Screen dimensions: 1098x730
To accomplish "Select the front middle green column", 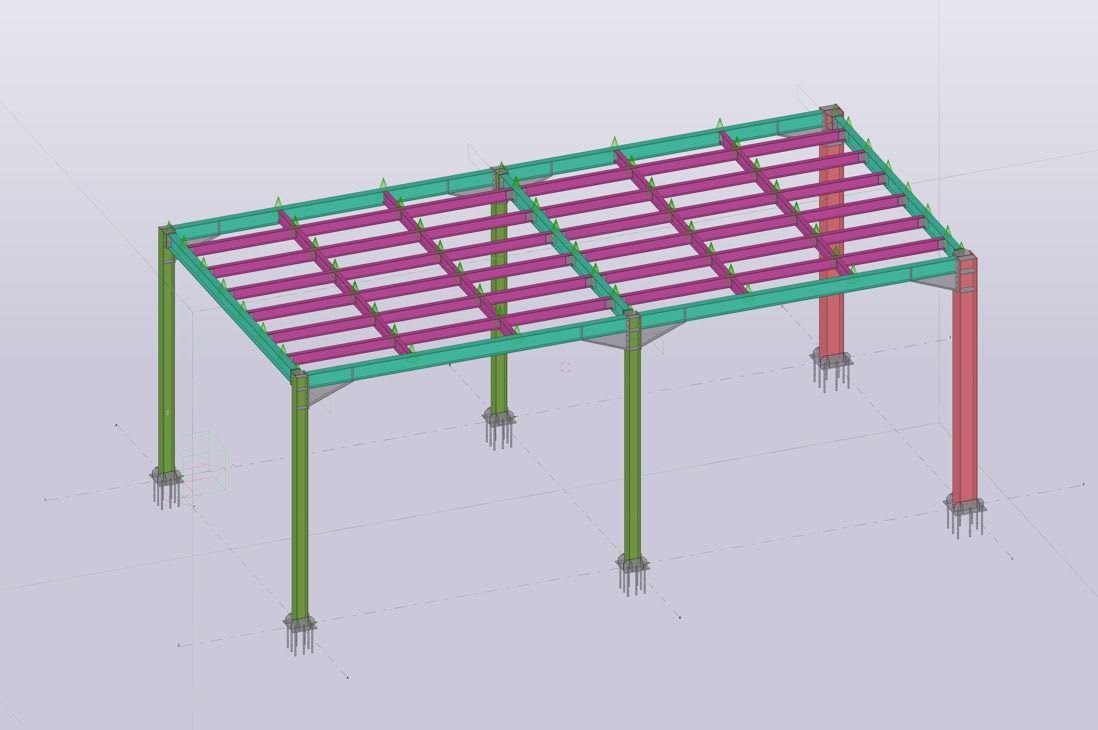I will [632, 439].
